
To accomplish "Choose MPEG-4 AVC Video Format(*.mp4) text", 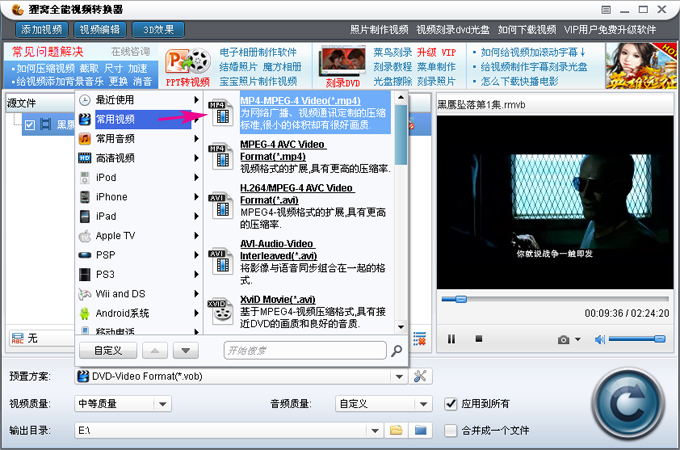I will (283, 150).
